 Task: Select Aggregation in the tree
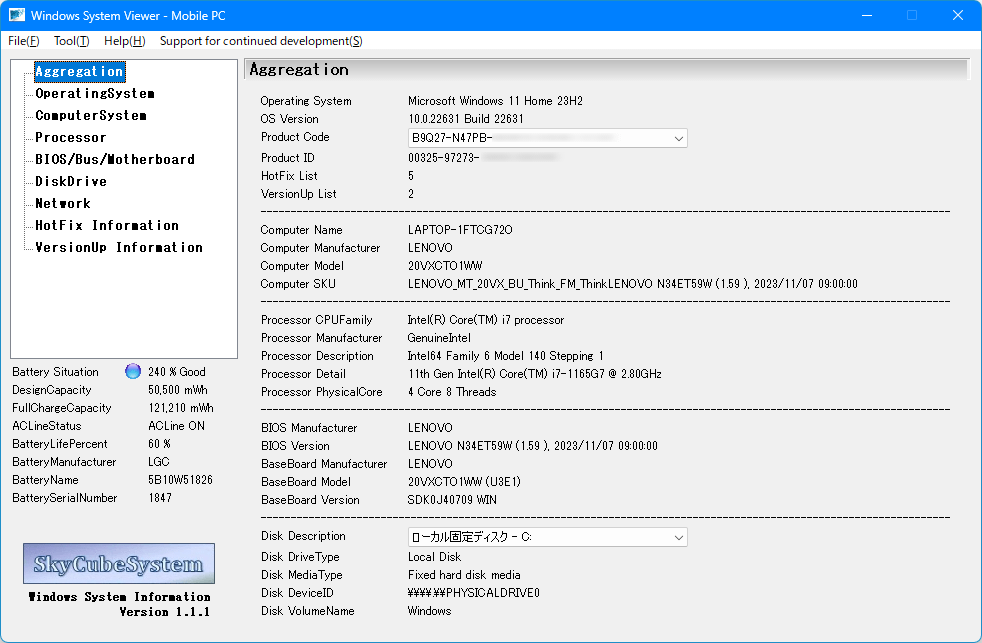tap(80, 71)
